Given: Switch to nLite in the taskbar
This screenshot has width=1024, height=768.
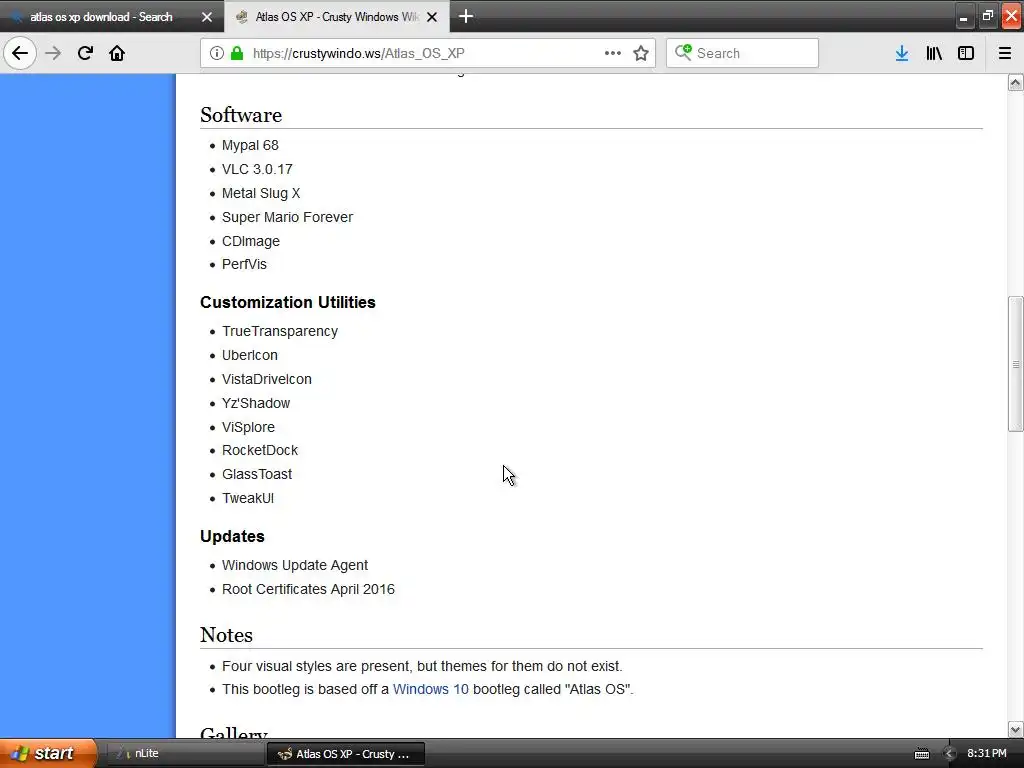Looking at the screenshot, I should coord(184,754).
